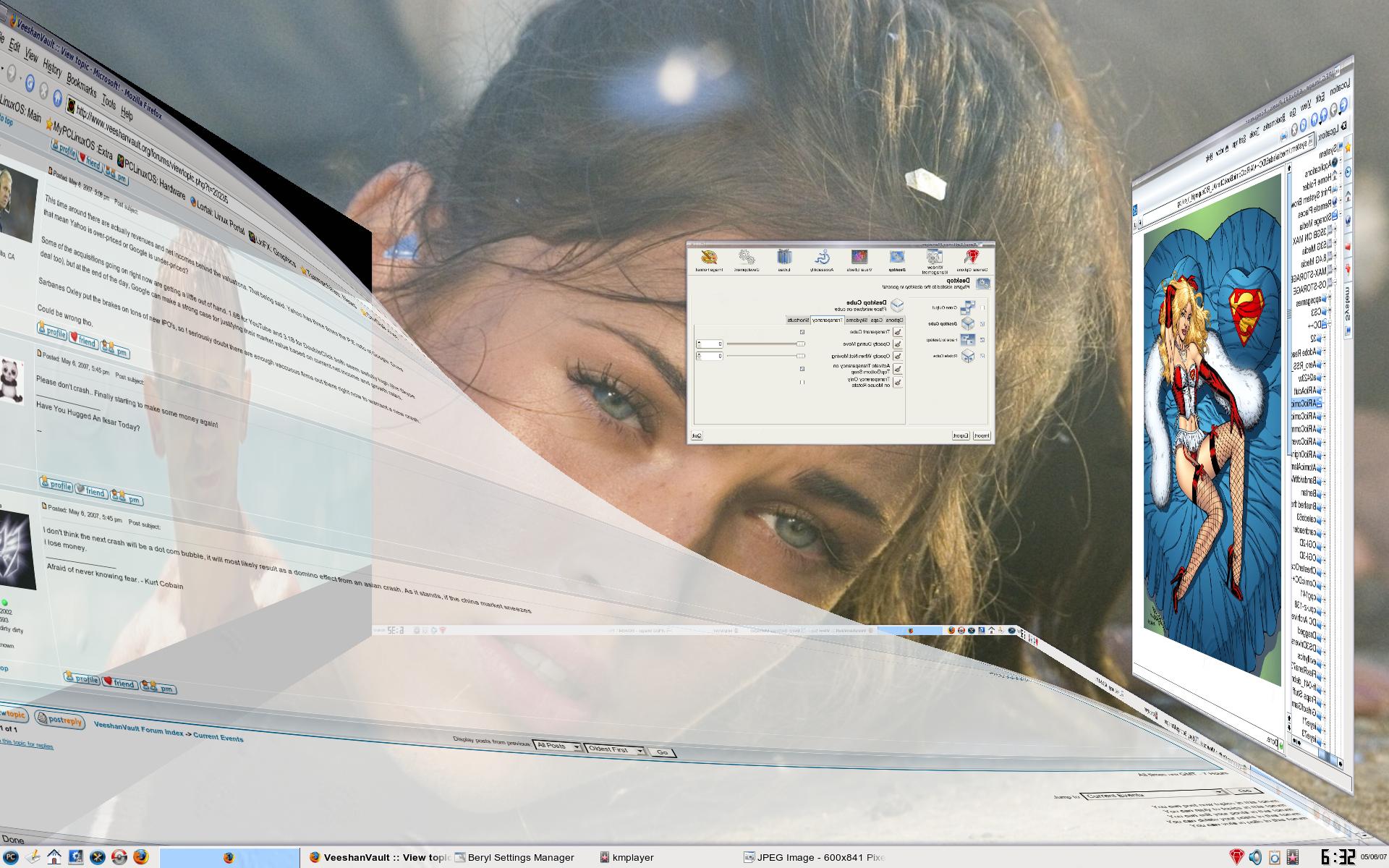This screenshot has width=1389, height=868.
Task: Reset Opacity When Not Moving broom icon
Action: 898,356
